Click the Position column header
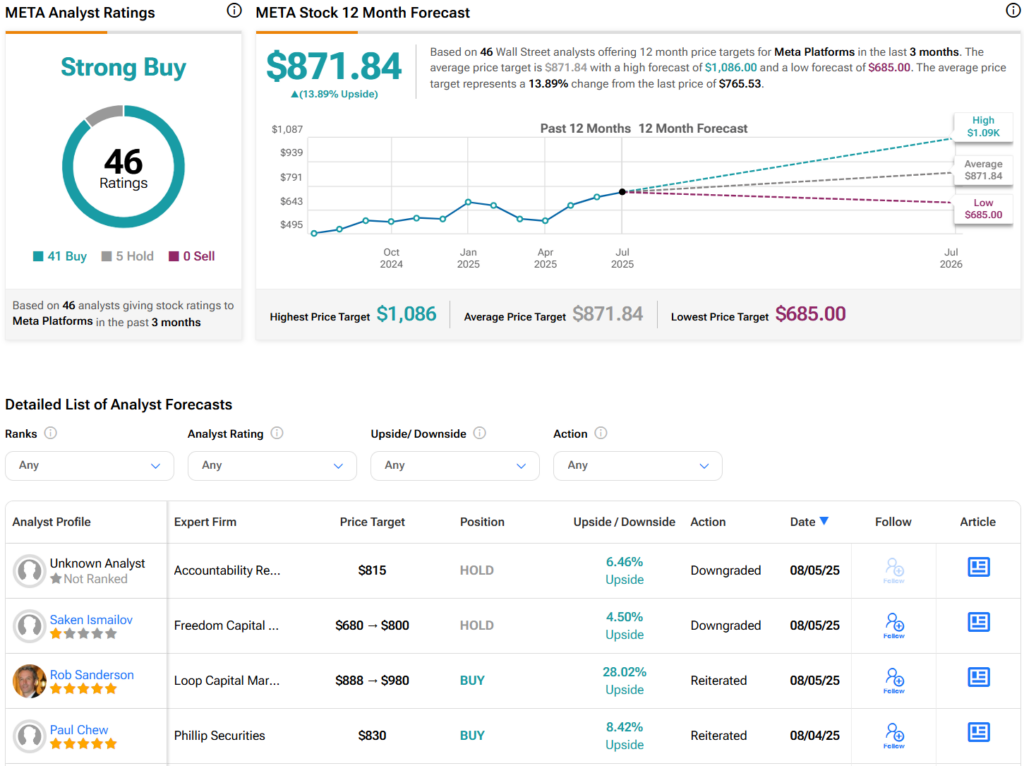 (x=482, y=522)
